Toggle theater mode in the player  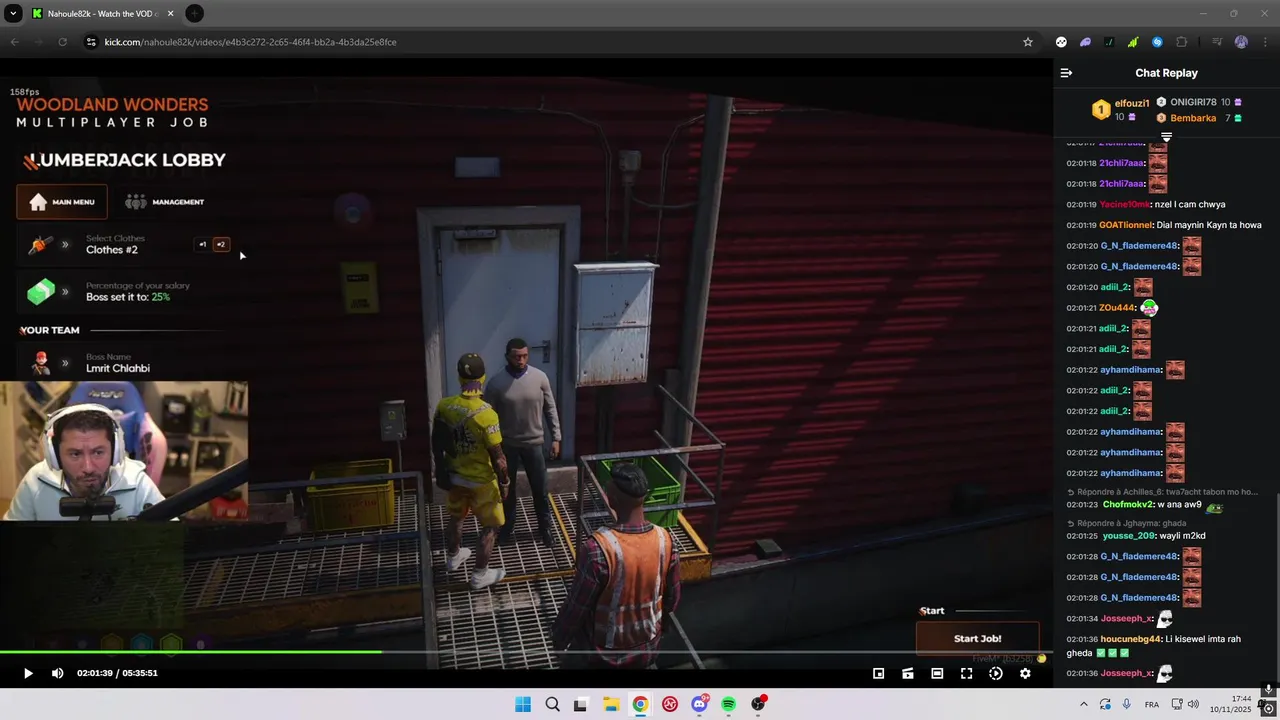(937, 673)
